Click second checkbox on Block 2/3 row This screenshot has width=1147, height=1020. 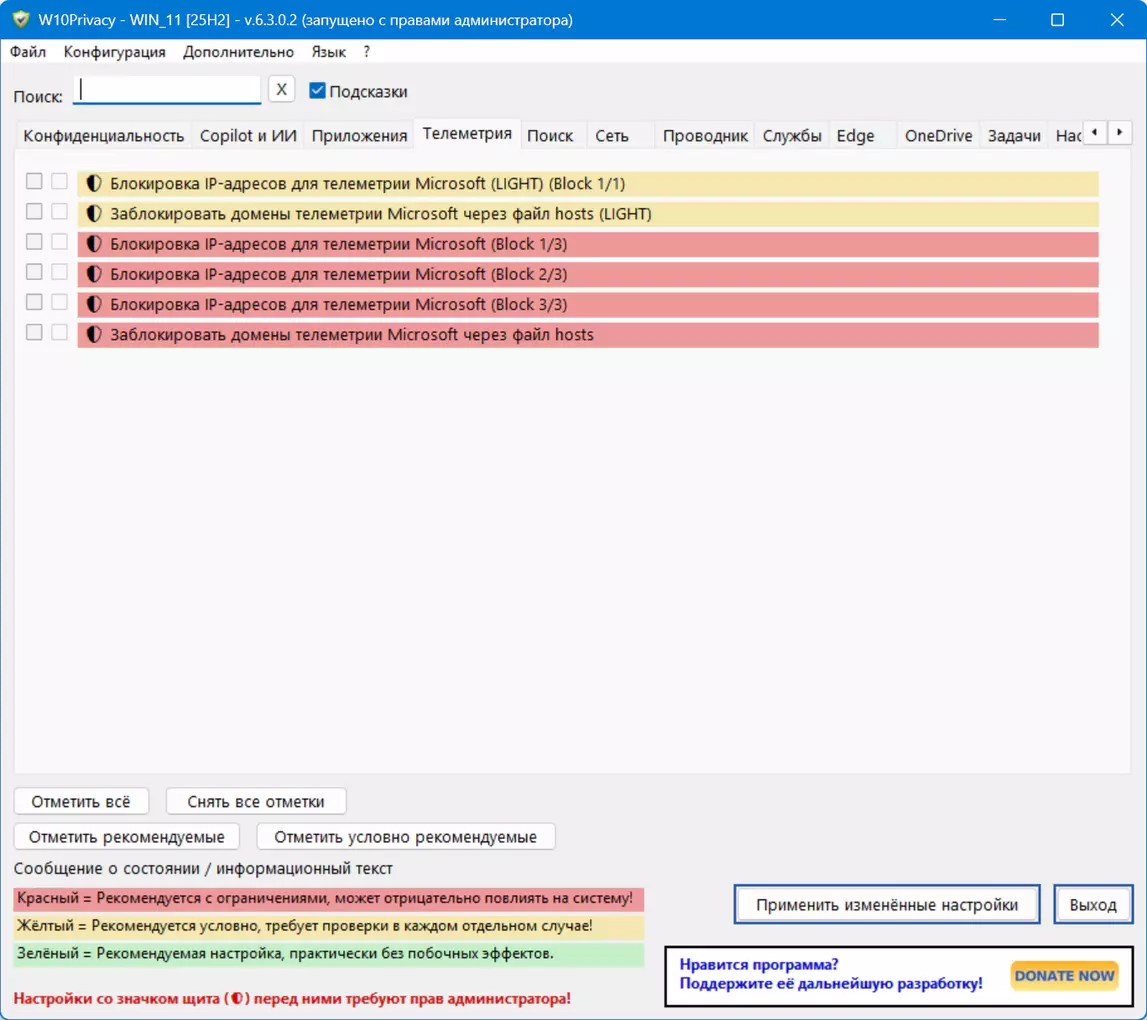point(59,271)
